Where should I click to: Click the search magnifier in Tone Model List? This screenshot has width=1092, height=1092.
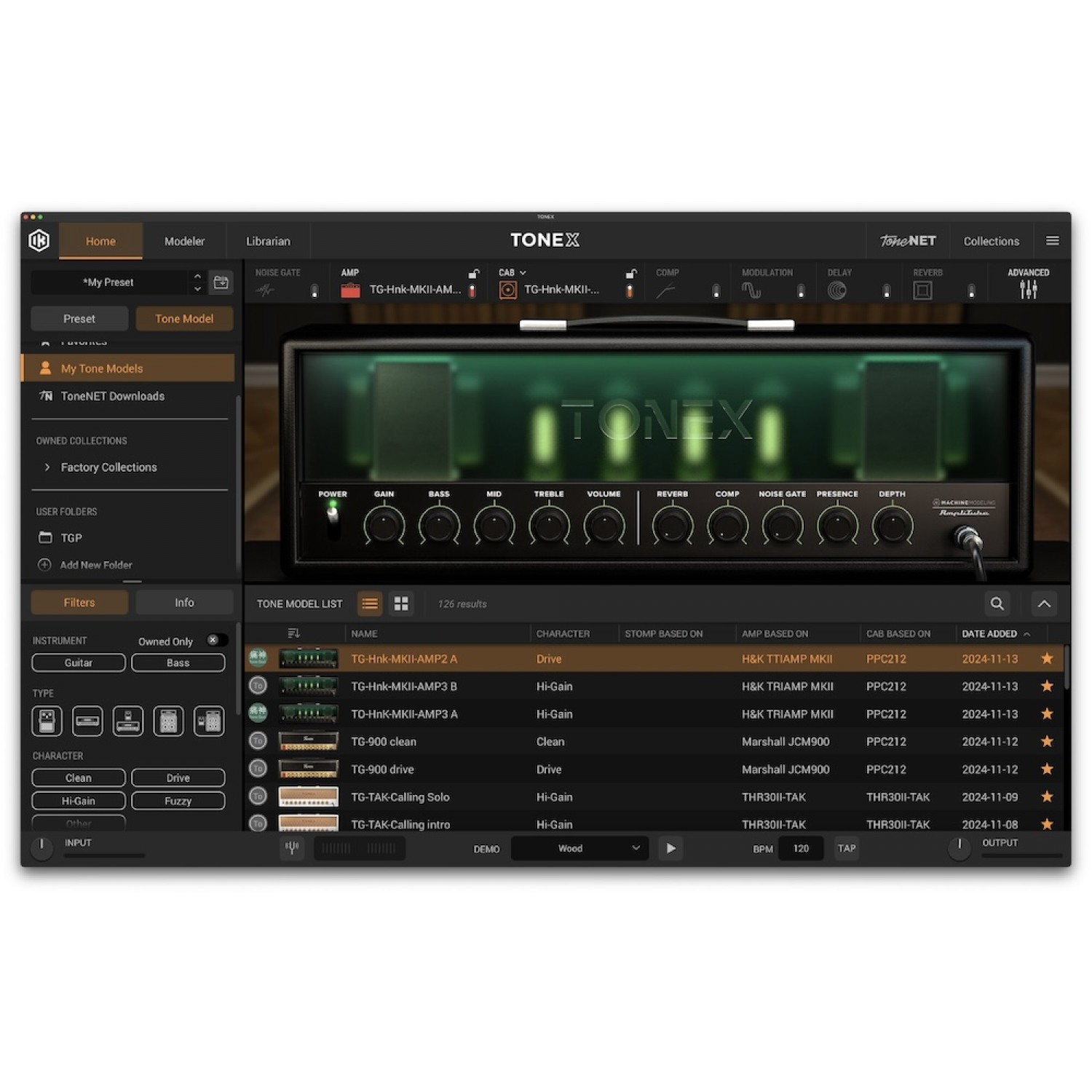997,604
